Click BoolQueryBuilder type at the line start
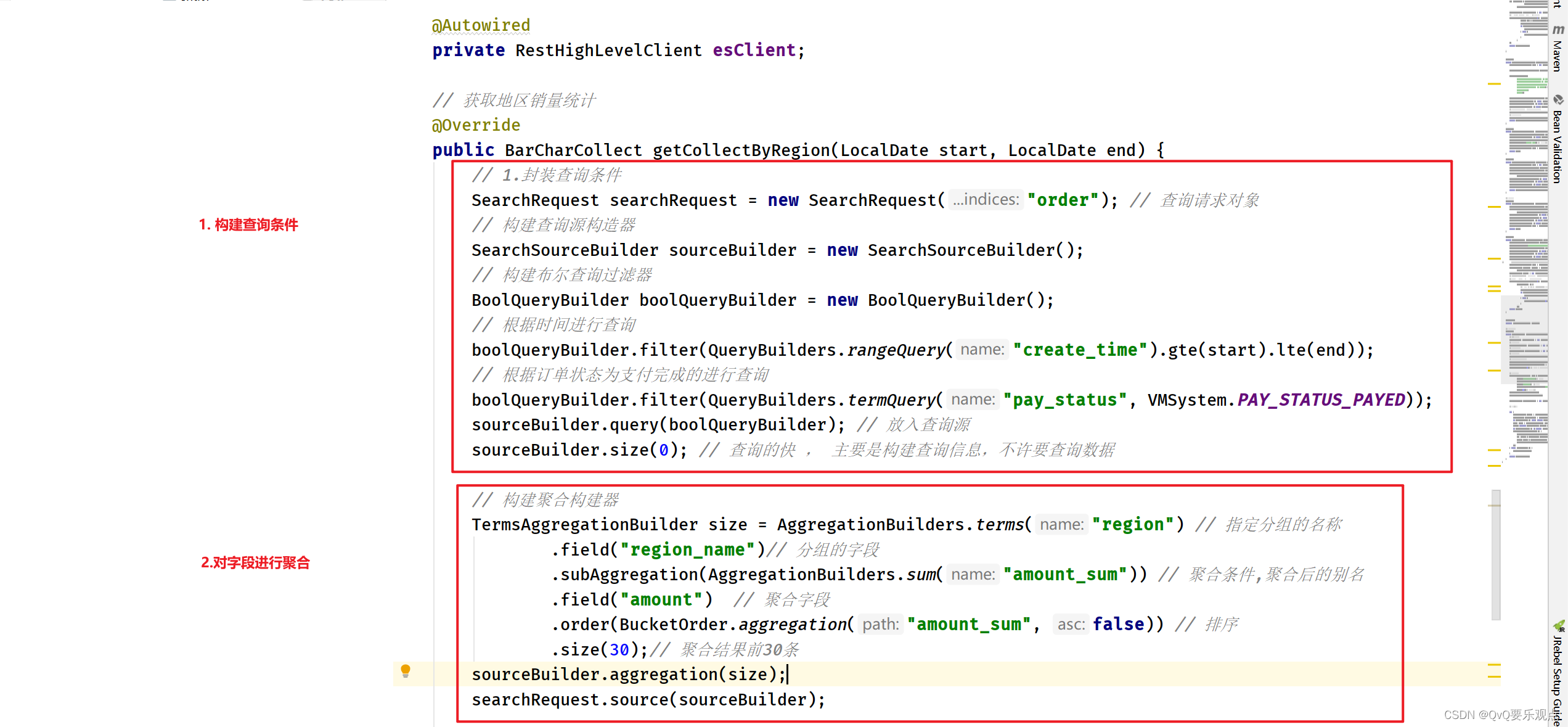 click(550, 300)
